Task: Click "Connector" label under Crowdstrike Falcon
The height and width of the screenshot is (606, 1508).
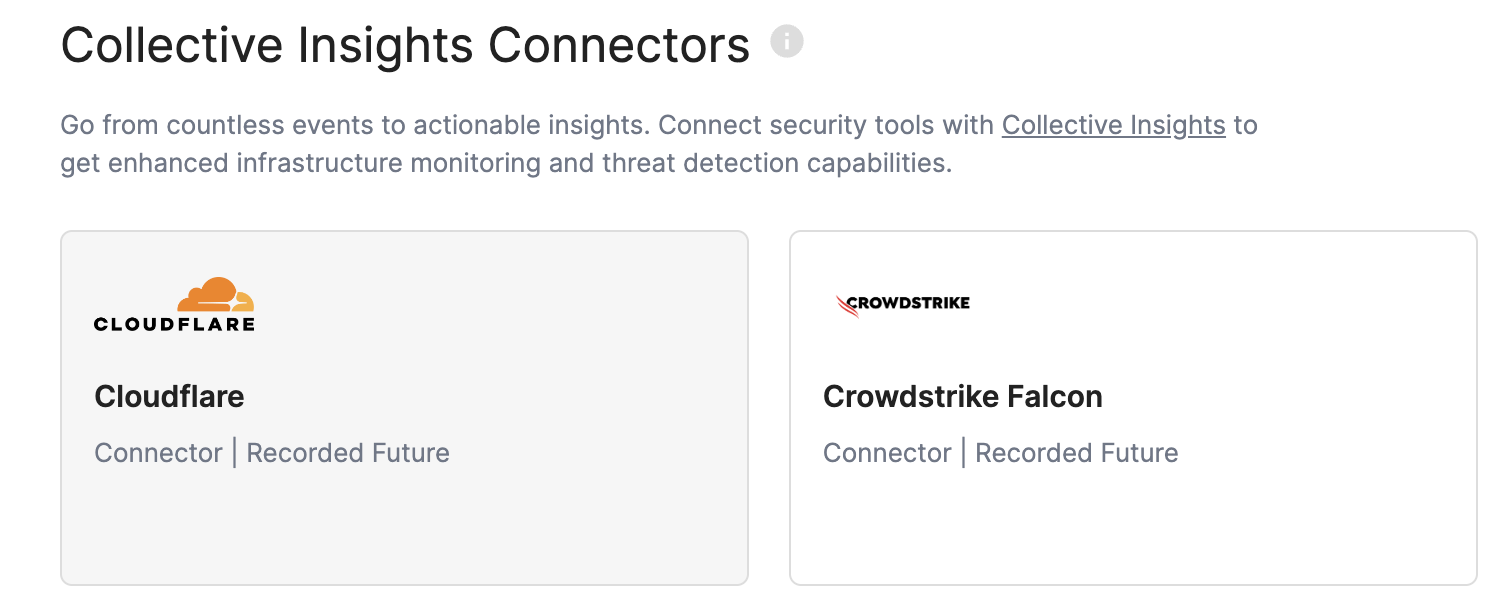Action: (x=887, y=453)
